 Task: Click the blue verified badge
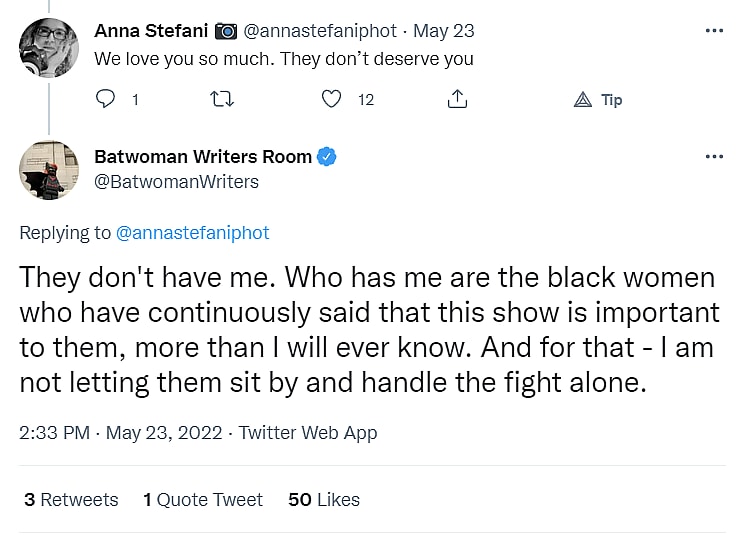click(327, 156)
